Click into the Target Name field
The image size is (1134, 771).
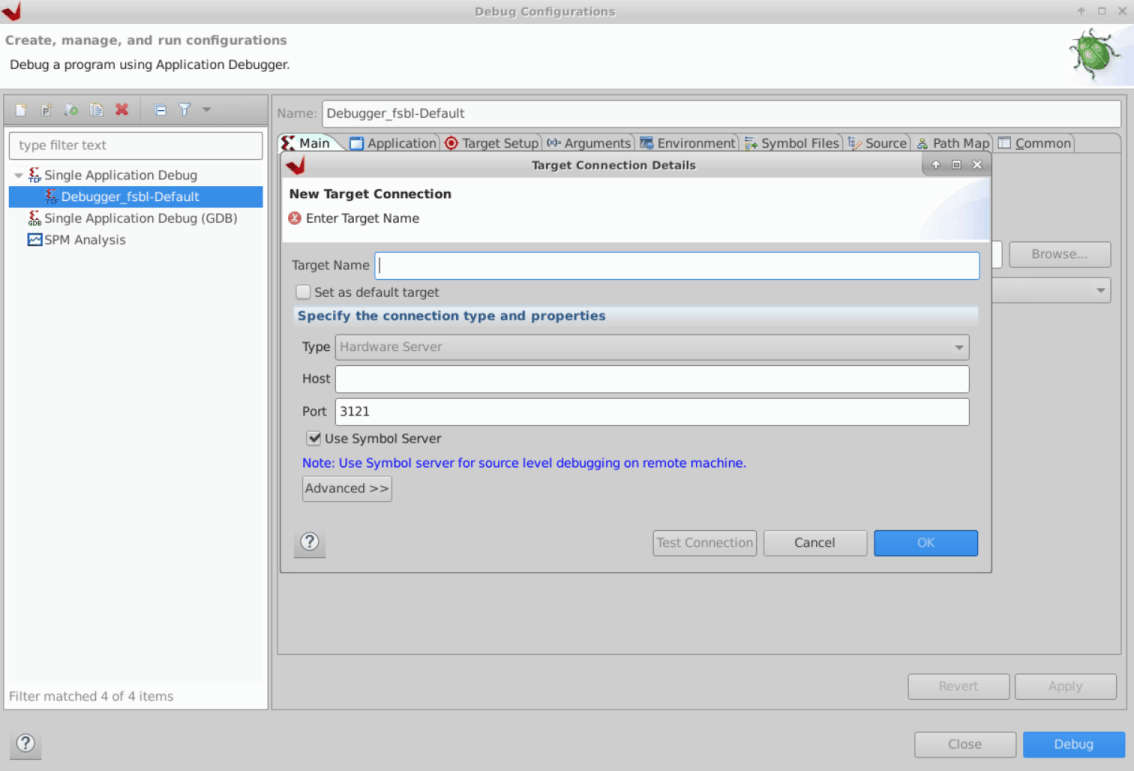click(x=676, y=266)
